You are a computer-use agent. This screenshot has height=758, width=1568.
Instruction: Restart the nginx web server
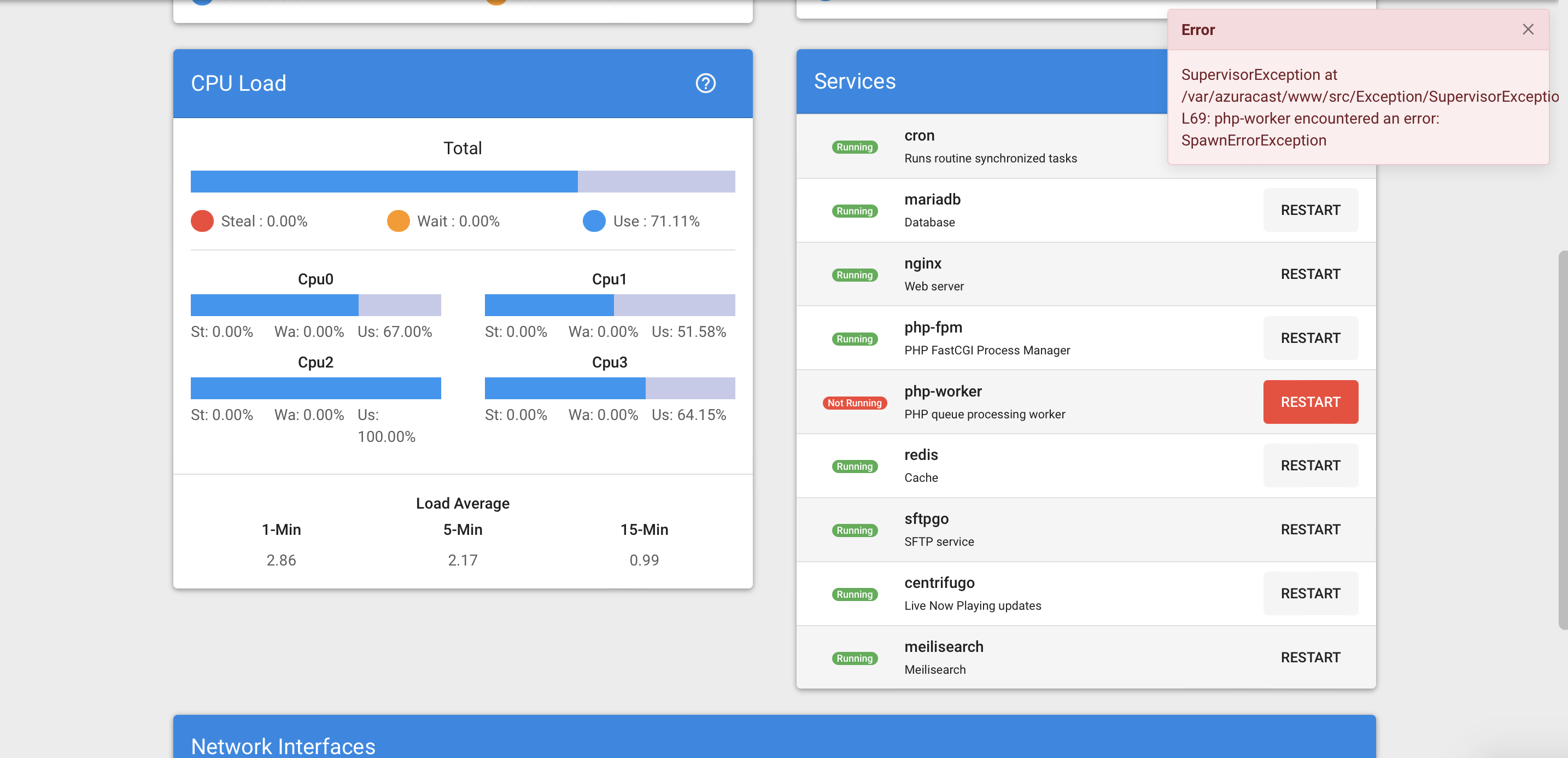[x=1310, y=274]
